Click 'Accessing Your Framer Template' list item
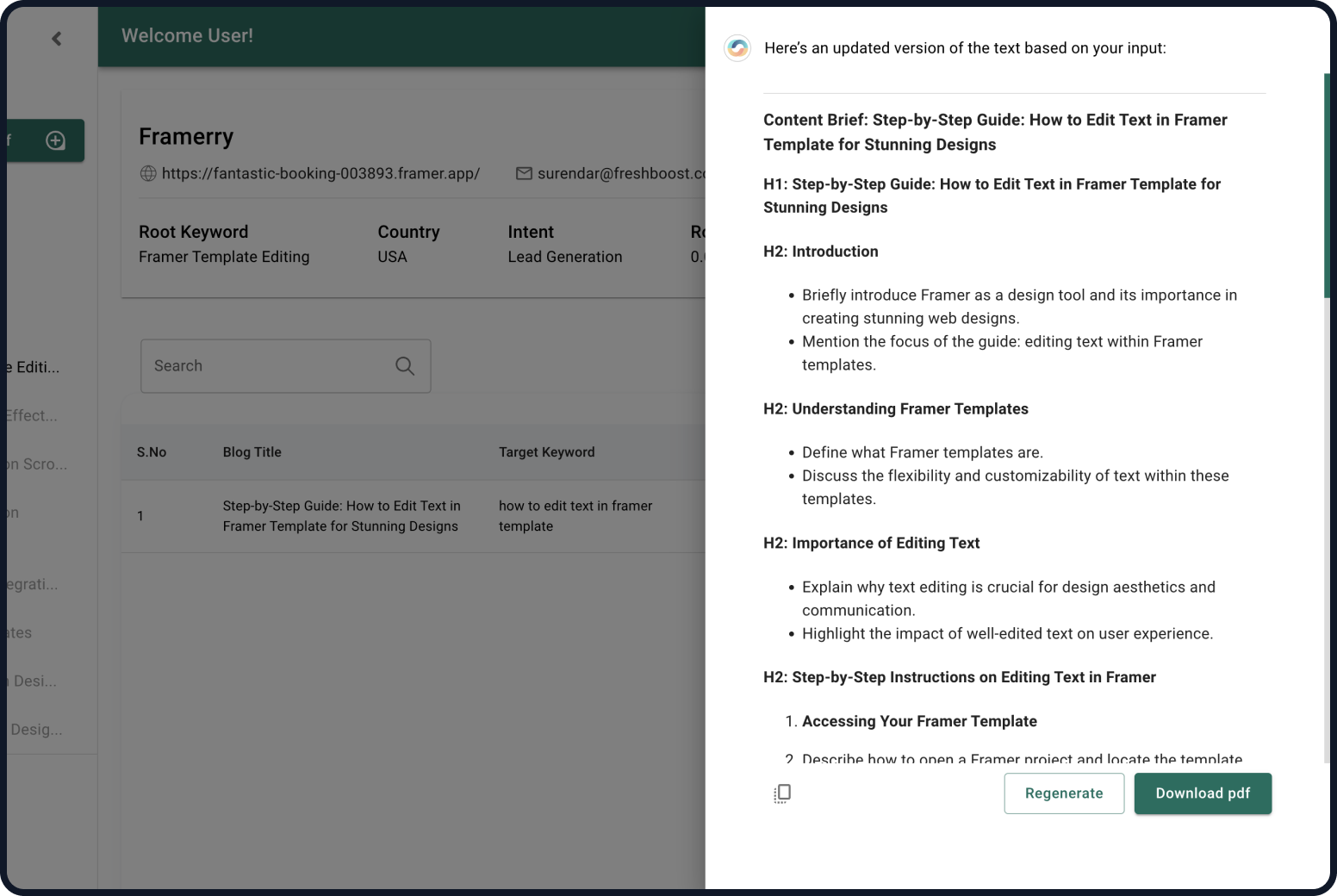The height and width of the screenshot is (896, 1337). 919,722
